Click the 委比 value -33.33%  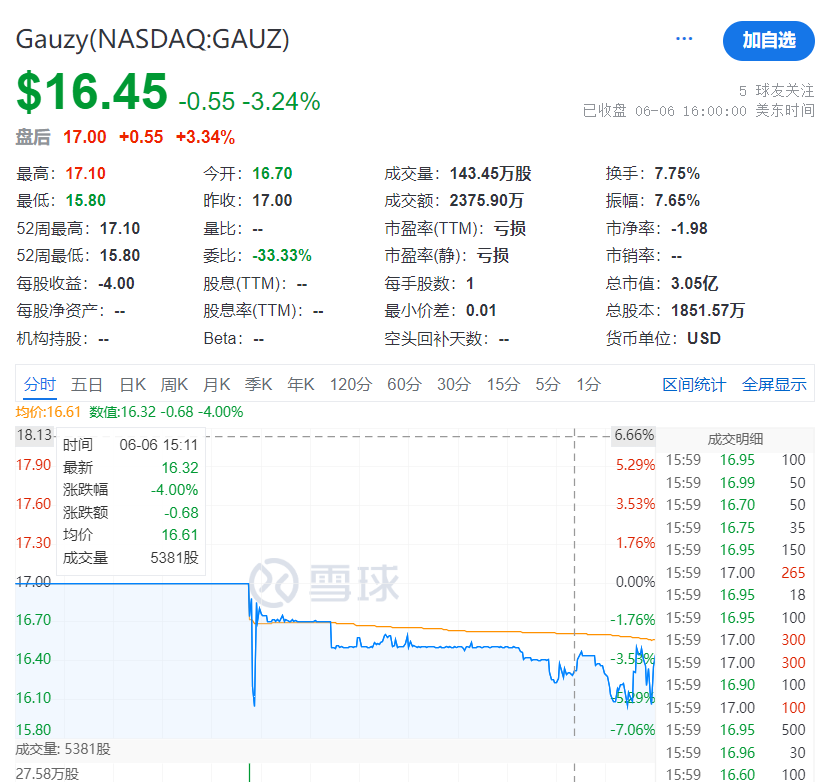pyautogui.click(x=282, y=256)
